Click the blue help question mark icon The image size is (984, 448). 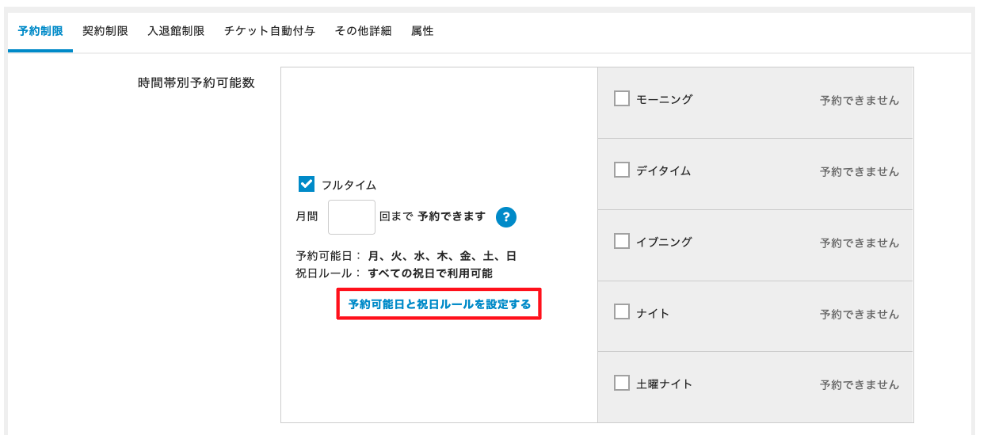click(507, 217)
